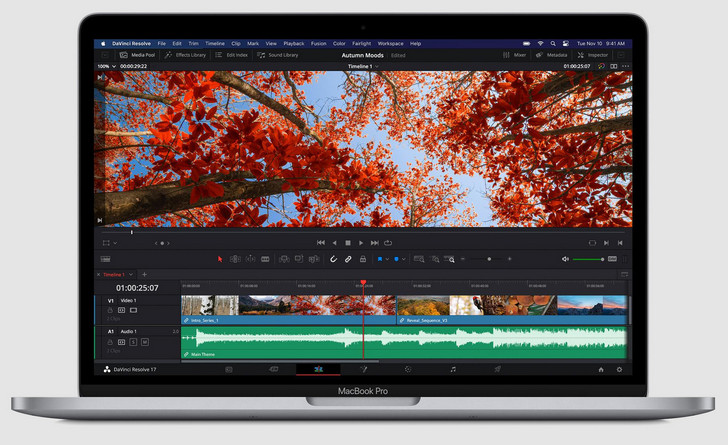728x445 pixels.
Task: Open the viewer three-dot options menu
Action: tap(626, 66)
